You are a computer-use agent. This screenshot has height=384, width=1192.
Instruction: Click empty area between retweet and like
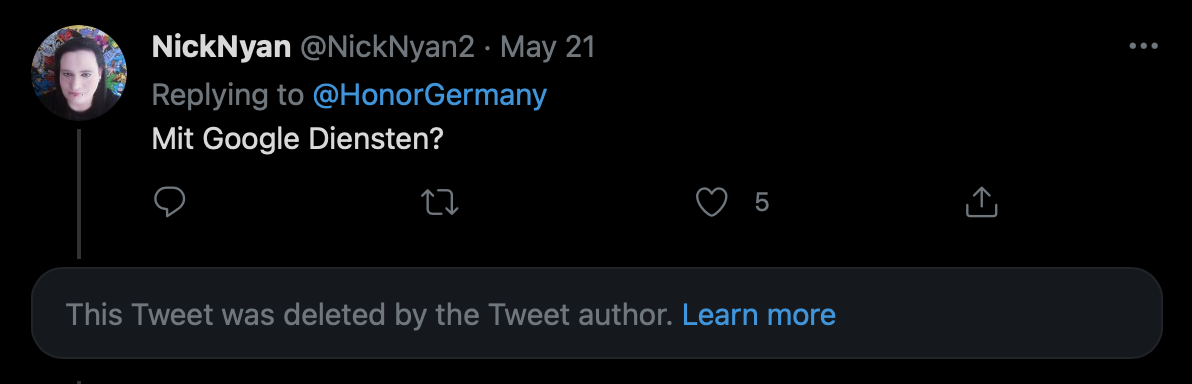click(578, 202)
